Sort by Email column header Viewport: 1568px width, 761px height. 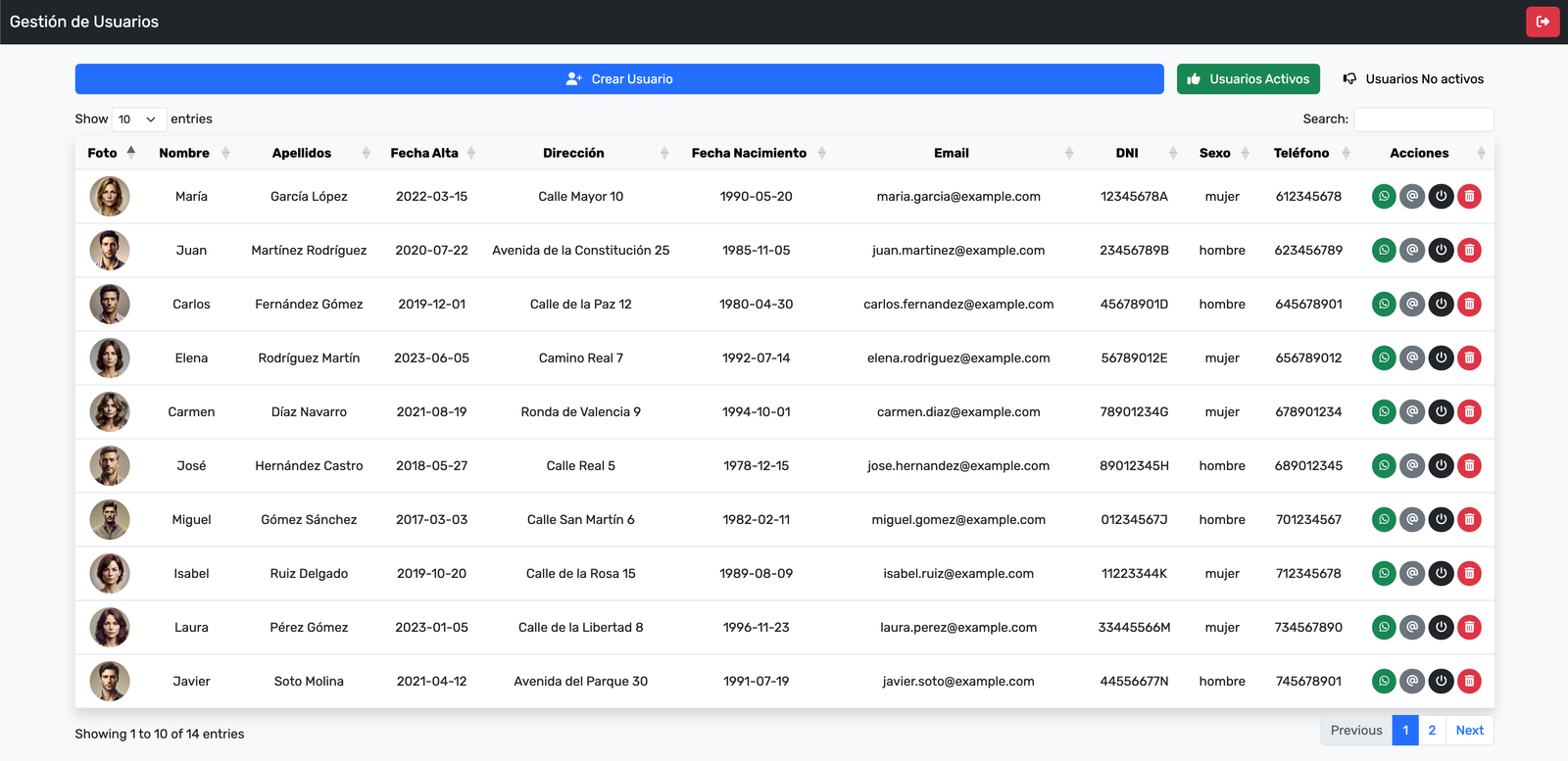coord(958,153)
